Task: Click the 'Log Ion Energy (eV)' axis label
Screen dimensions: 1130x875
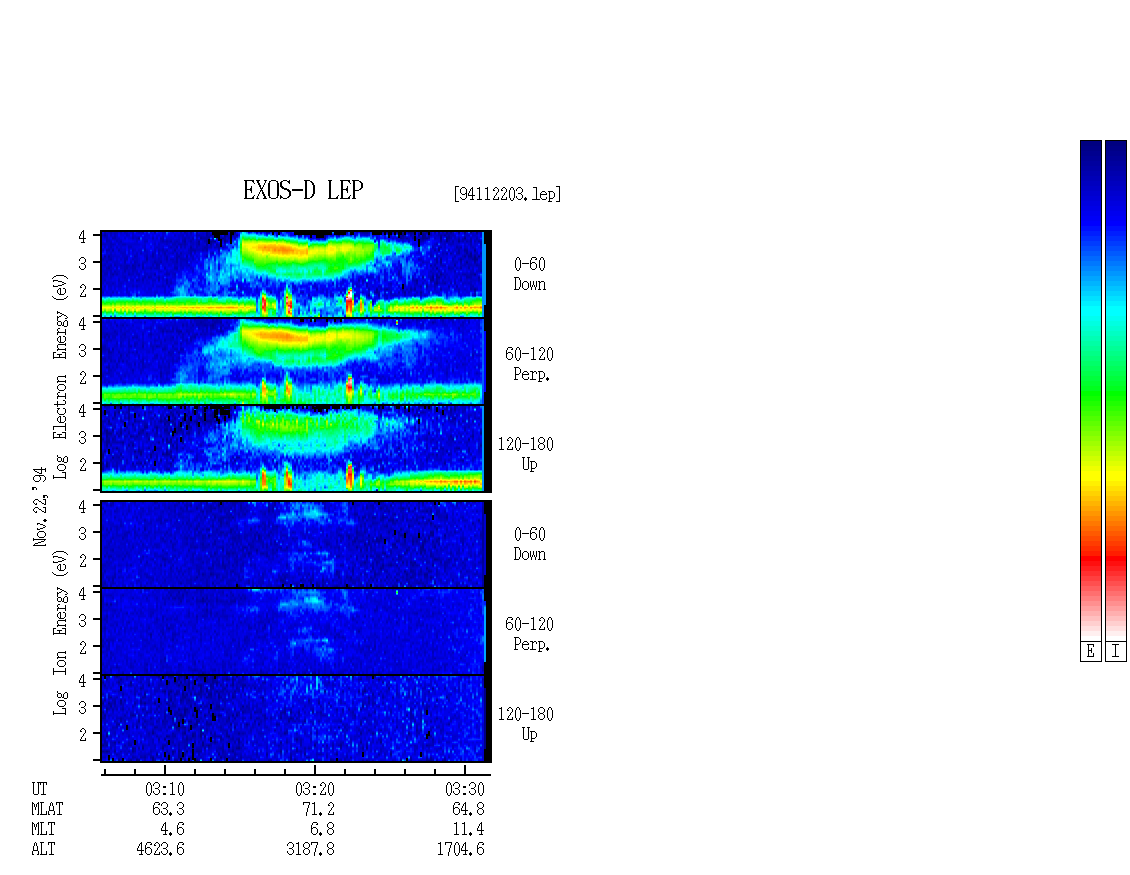Action: point(60,632)
